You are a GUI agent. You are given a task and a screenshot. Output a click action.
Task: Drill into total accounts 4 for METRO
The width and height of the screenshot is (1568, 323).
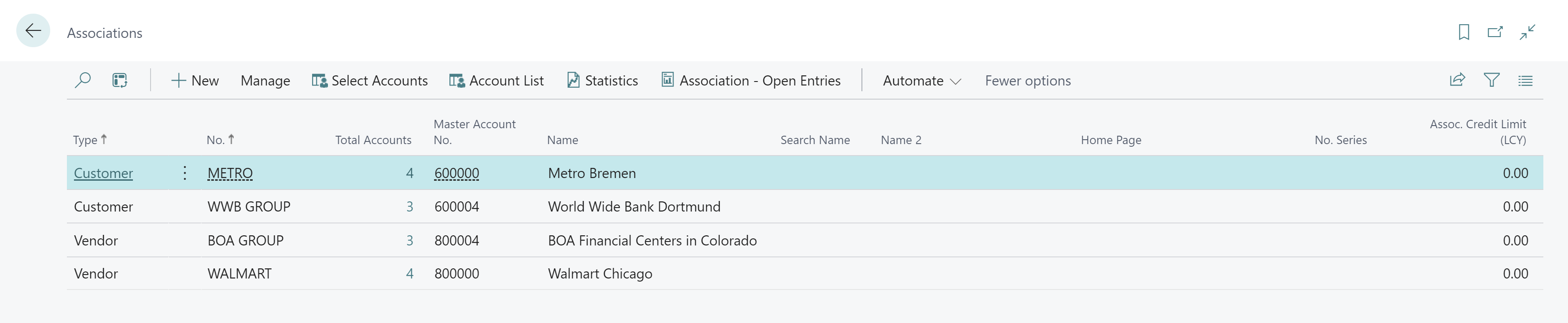410,173
